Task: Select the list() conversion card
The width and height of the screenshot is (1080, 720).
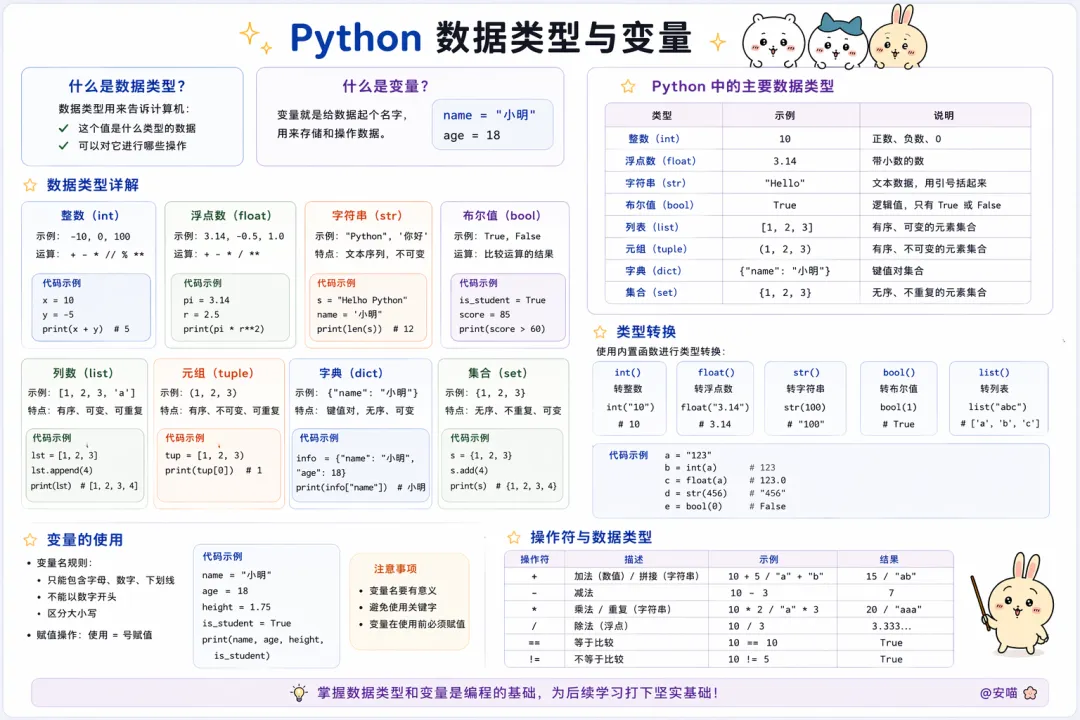Action: (999, 398)
